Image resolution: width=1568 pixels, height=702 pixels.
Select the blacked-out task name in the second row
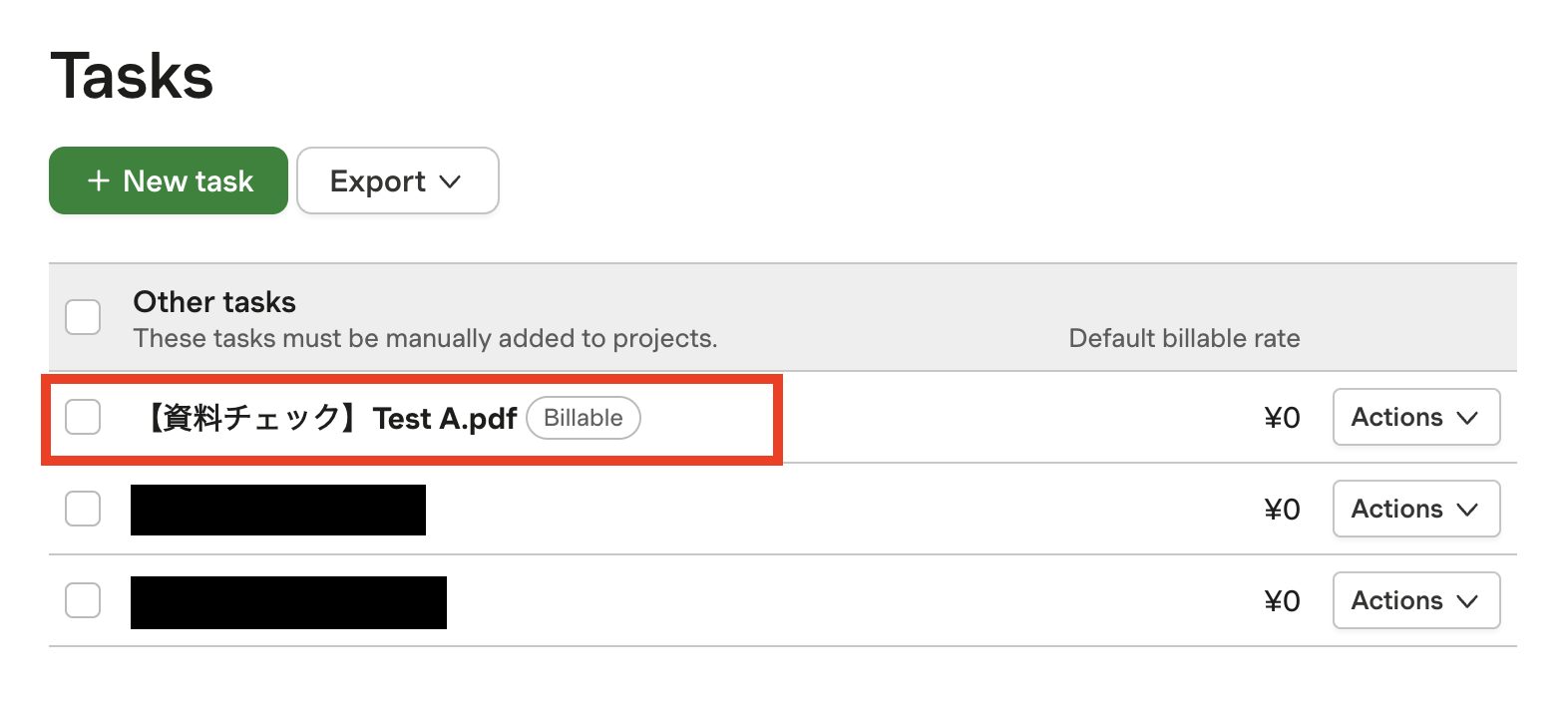click(278, 510)
